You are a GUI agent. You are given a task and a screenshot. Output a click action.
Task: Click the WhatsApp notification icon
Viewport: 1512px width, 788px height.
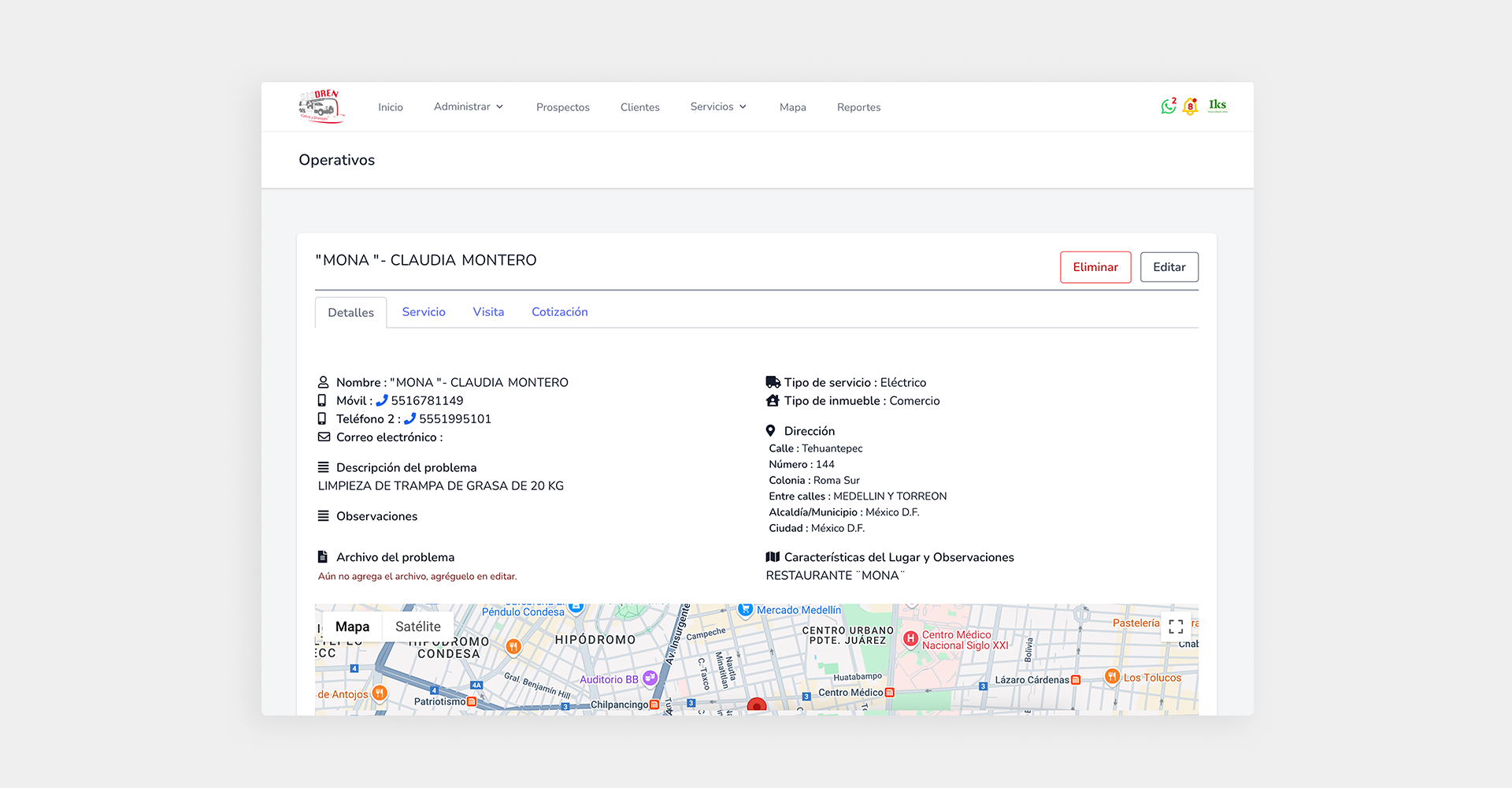point(1168,106)
